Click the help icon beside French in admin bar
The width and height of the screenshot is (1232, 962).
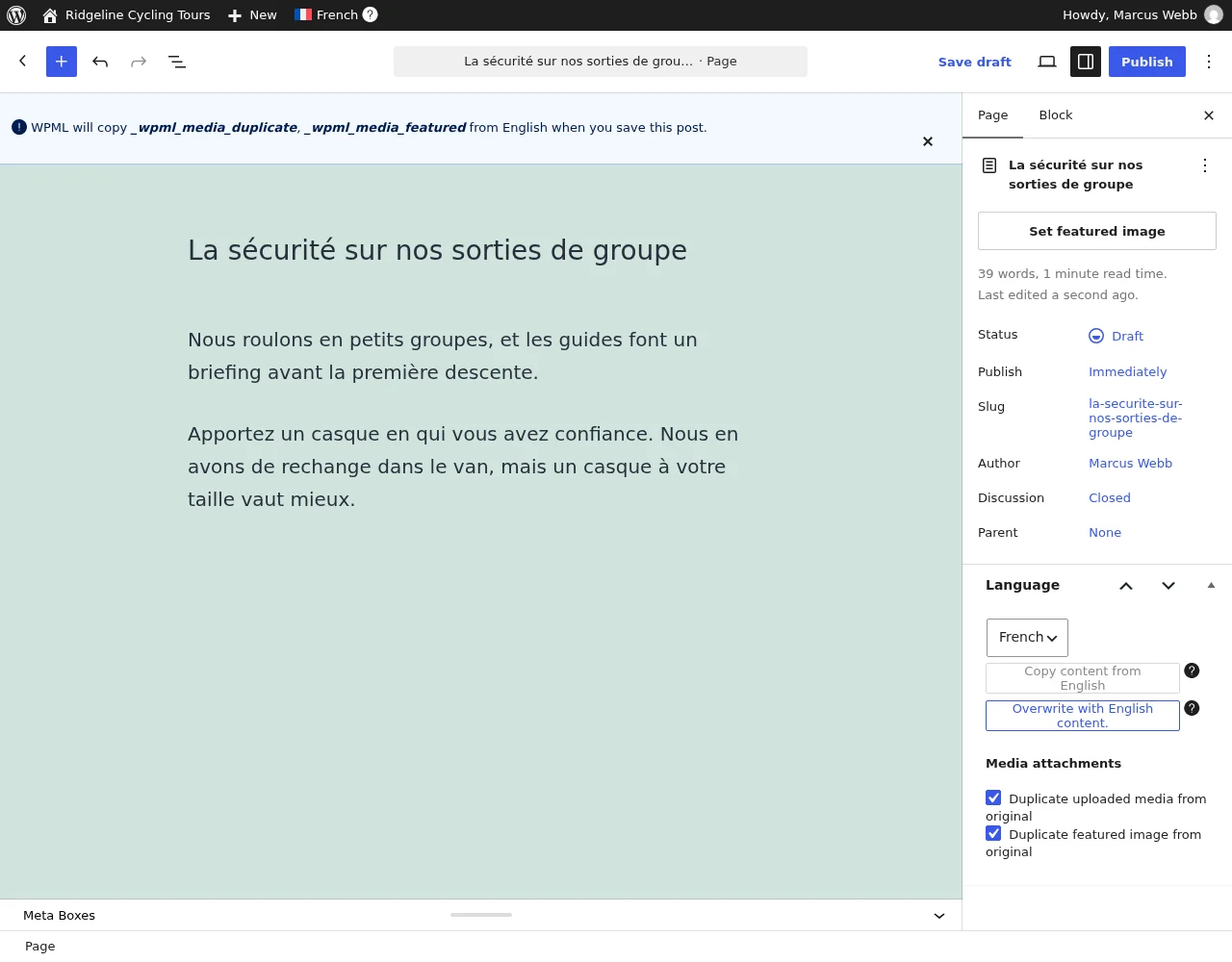370,14
